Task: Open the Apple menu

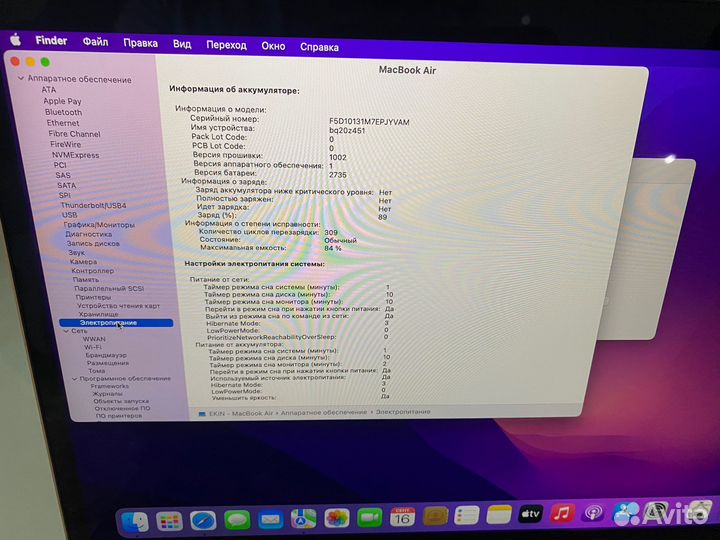Action: coord(16,40)
